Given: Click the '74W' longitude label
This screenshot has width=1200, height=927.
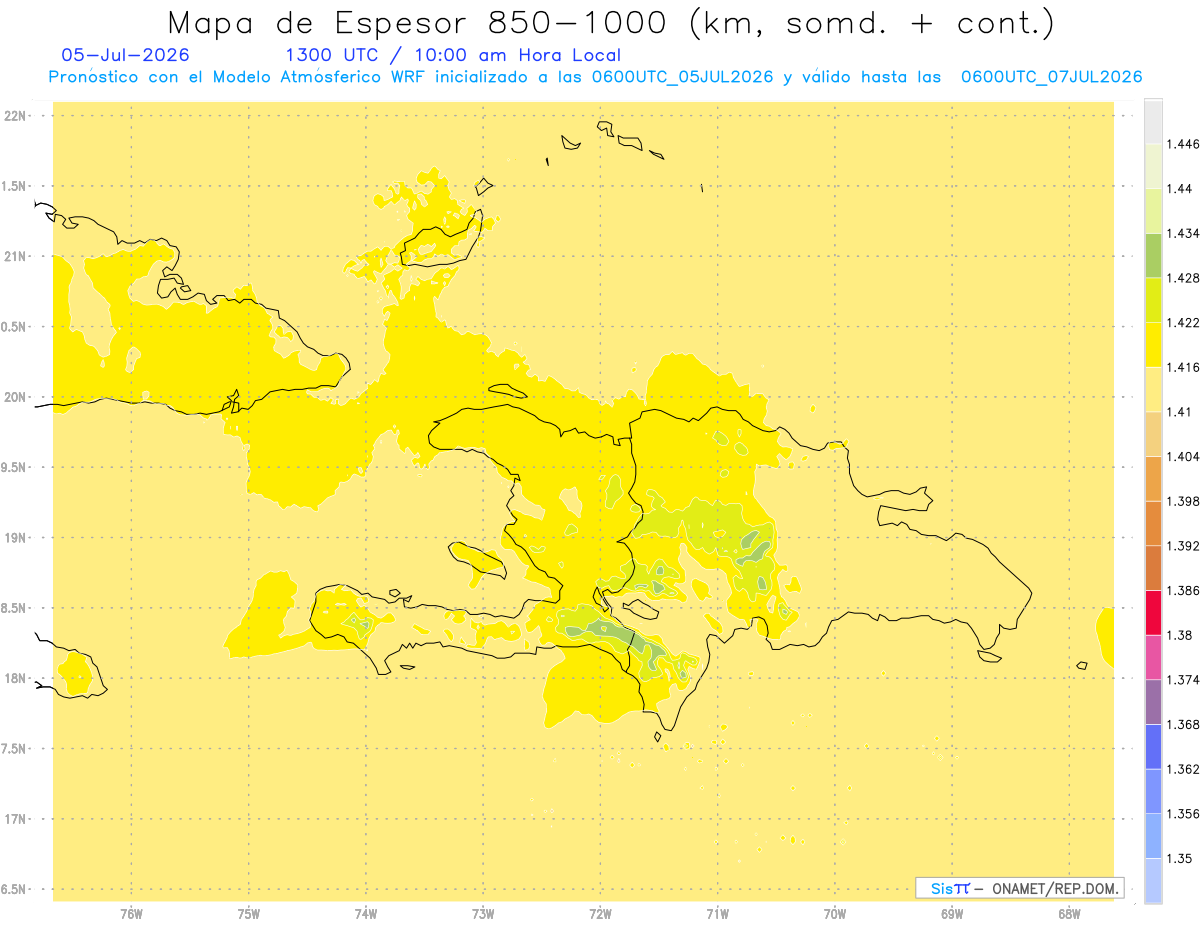Looking at the screenshot, I should 366,913.
